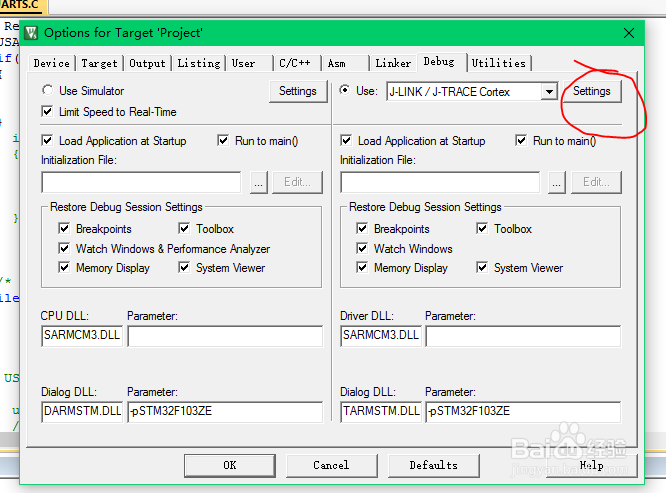Click the Driver DLL Parameter field

pyautogui.click(x=523, y=336)
